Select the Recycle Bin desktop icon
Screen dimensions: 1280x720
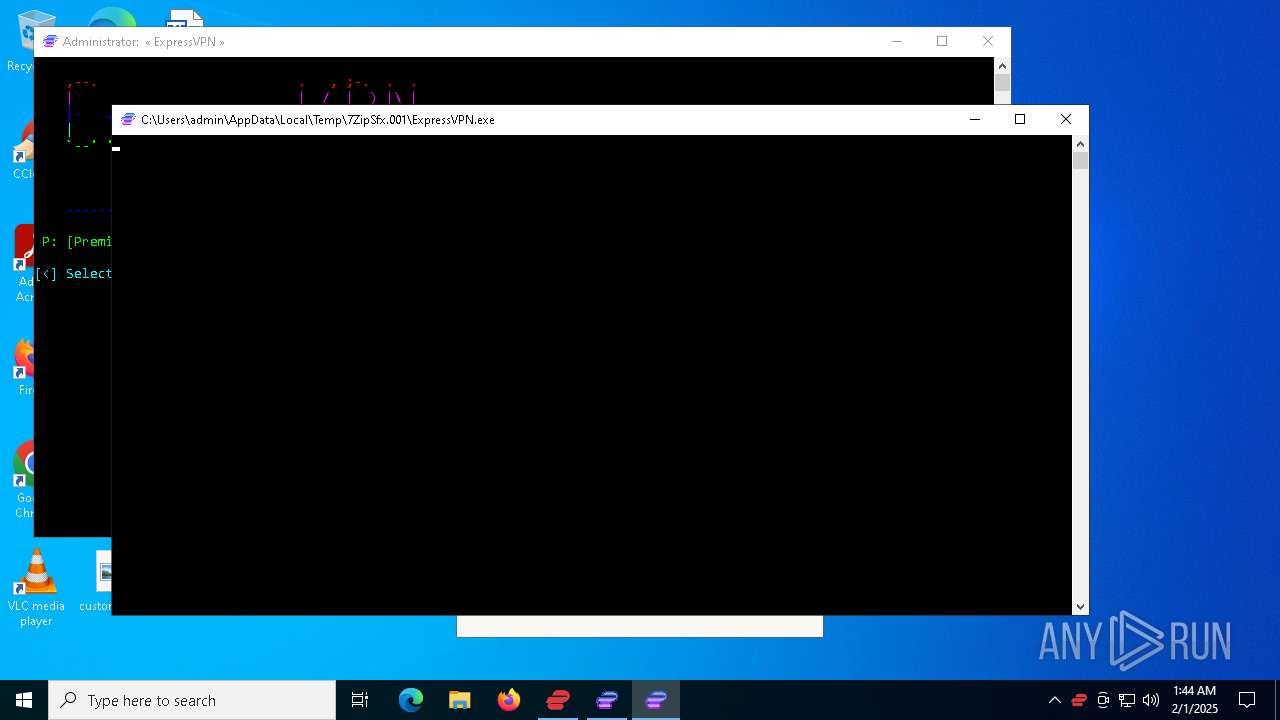20,40
